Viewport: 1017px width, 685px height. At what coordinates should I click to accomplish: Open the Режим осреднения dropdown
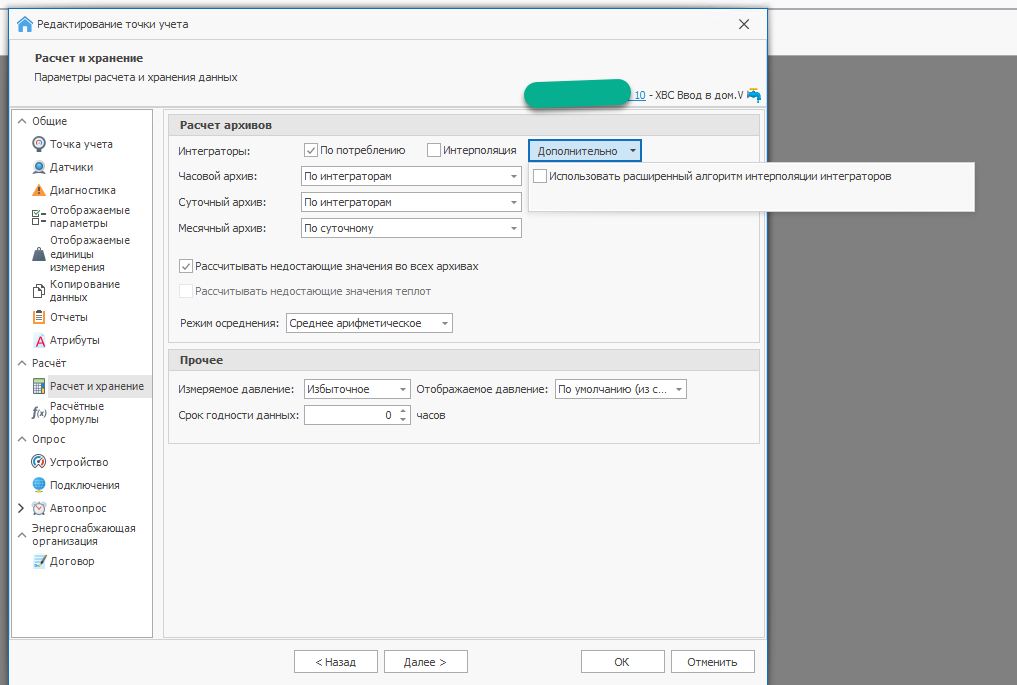[x=445, y=323]
